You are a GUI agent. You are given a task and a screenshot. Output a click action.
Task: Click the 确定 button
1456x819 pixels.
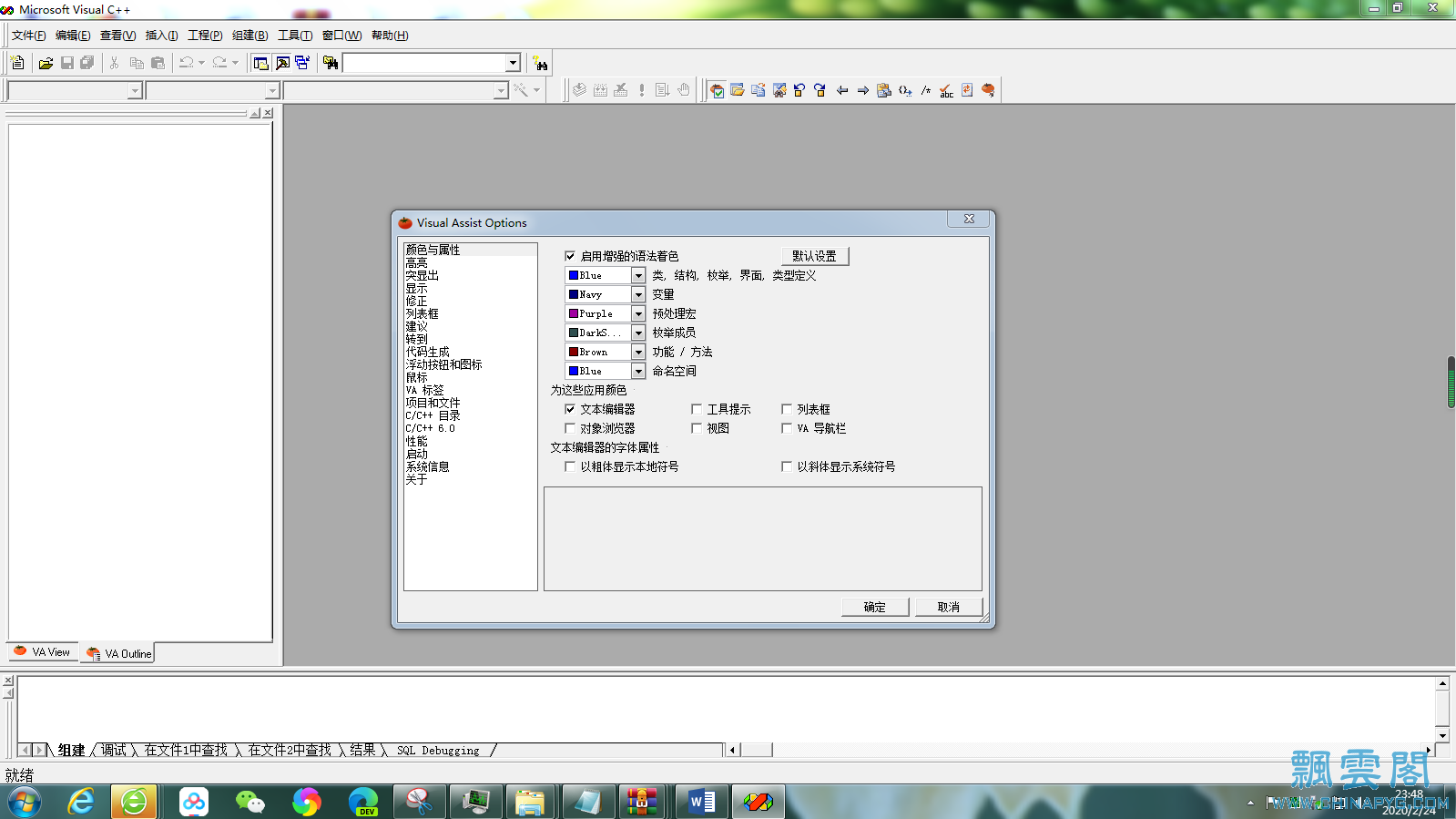point(875,607)
